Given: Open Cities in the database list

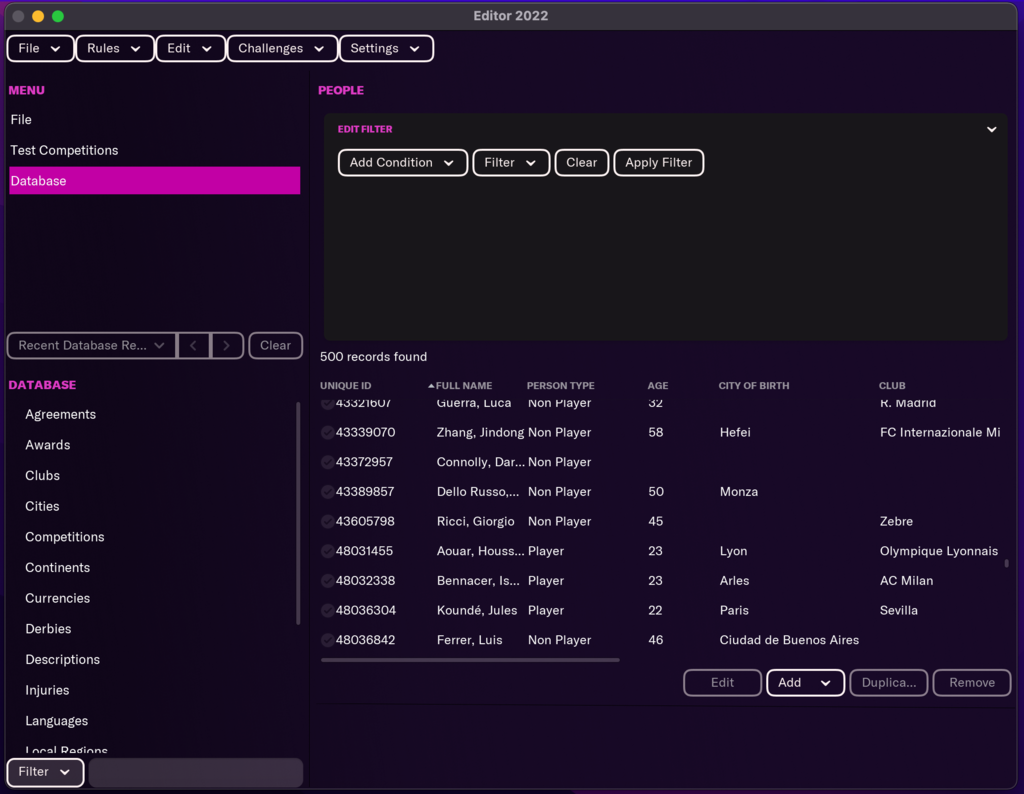Looking at the screenshot, I should (42, 507).
